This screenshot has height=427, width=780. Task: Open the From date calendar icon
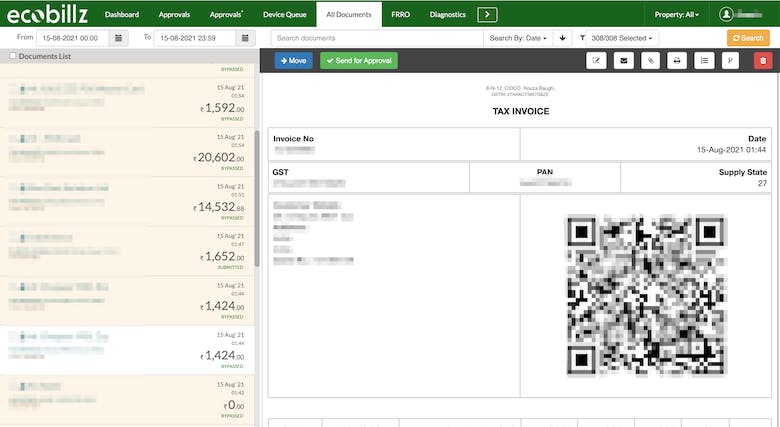[118, 38]
